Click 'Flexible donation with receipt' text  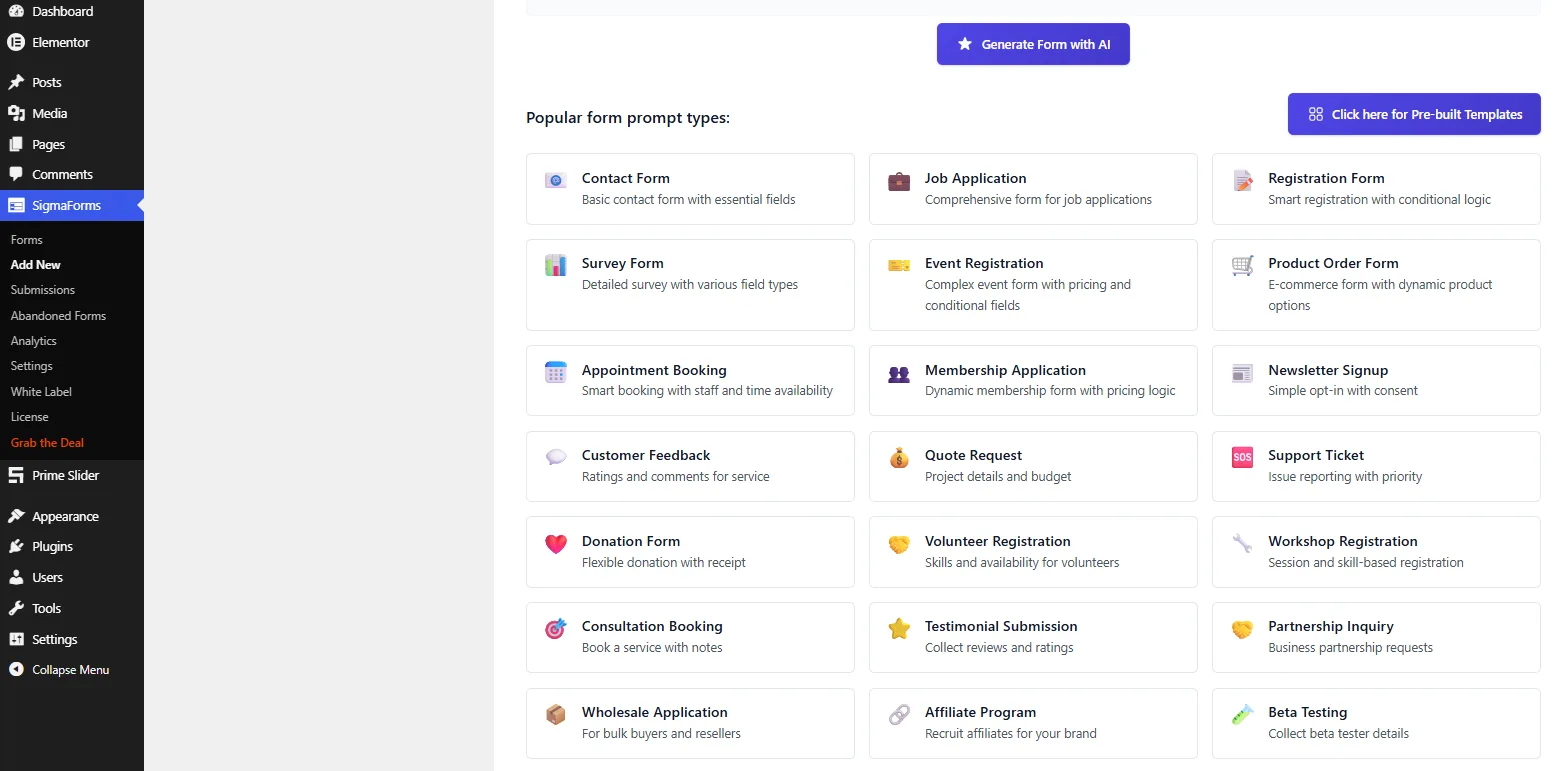pyautogui.click(x=663, y=562)
